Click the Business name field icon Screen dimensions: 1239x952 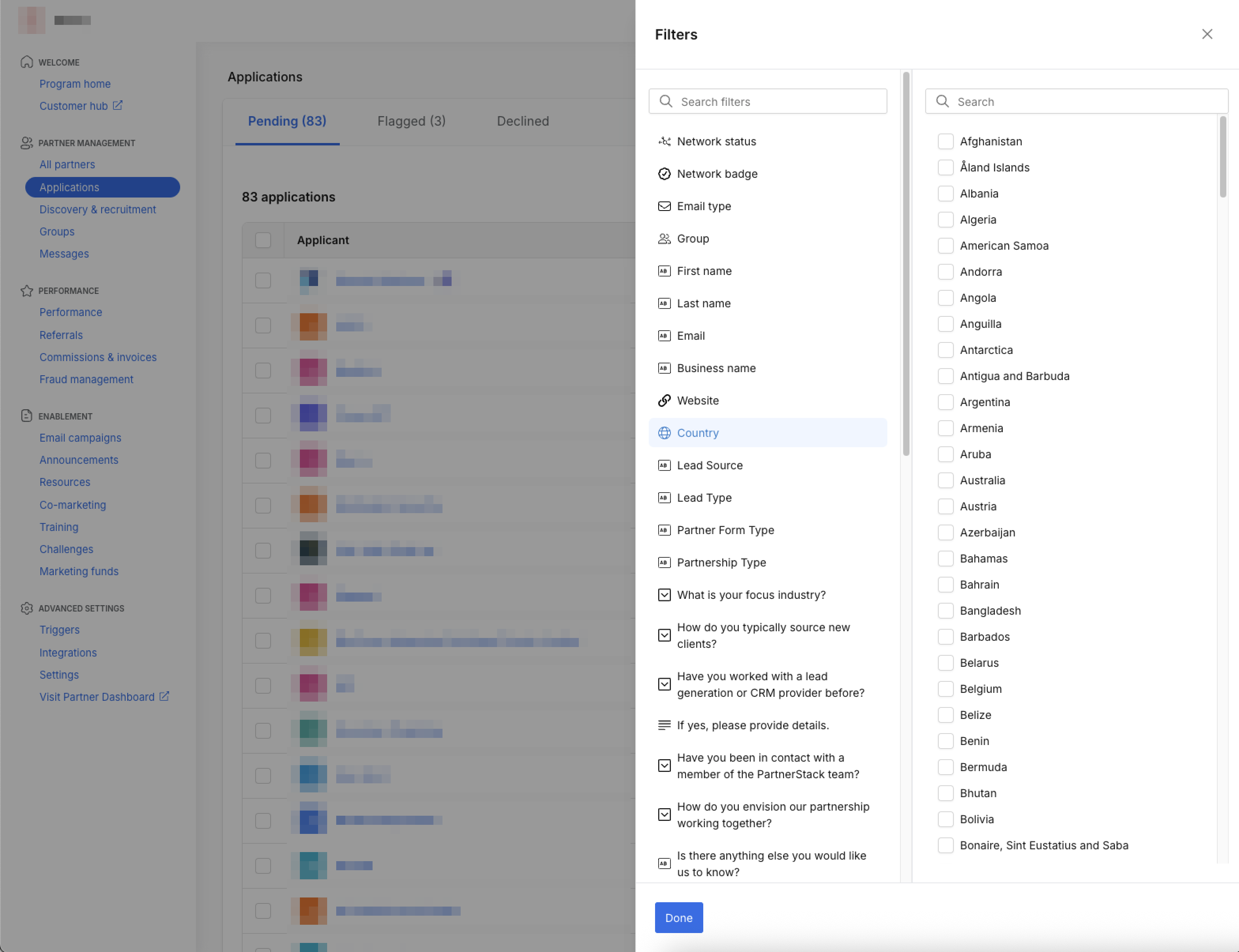[x=664, y=368]
